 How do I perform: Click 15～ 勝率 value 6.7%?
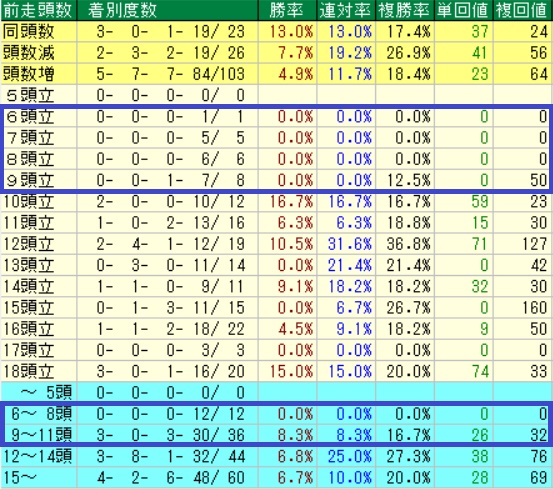coord(296,477)
